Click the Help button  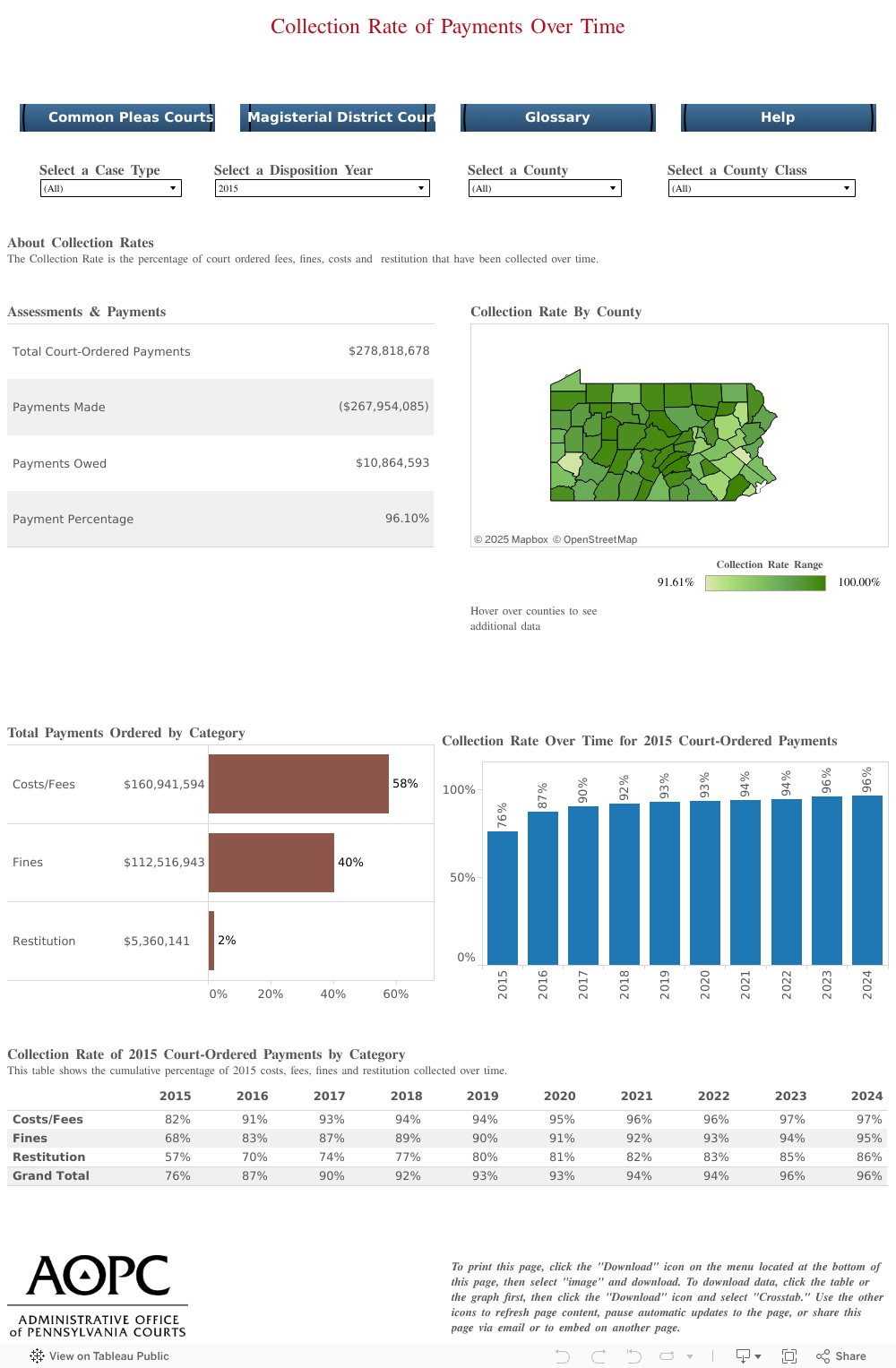pos(777,117)
